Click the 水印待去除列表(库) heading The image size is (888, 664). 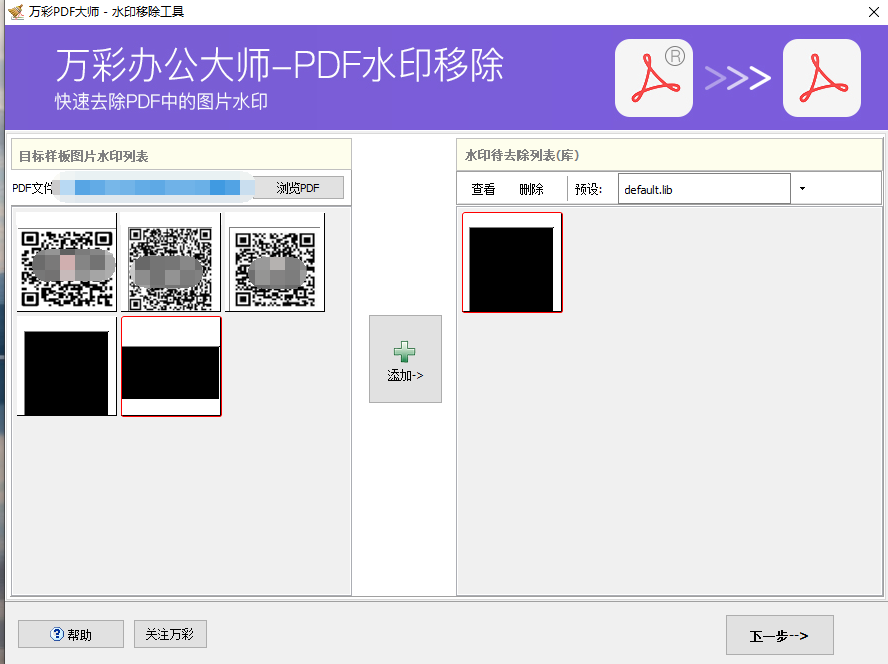[x=522, y=156]
